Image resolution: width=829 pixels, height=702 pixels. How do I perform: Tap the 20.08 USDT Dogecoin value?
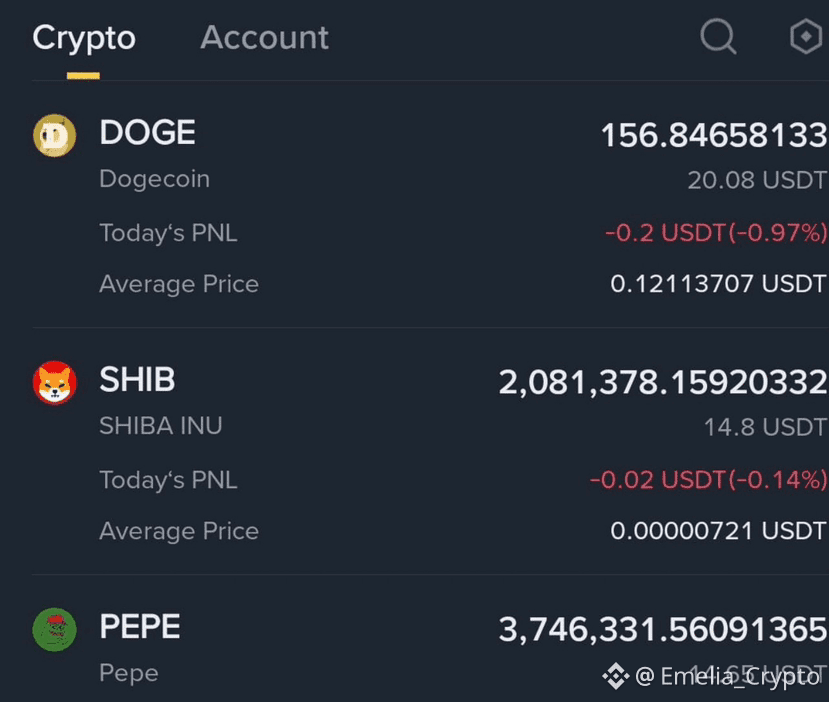click(757, 180)
